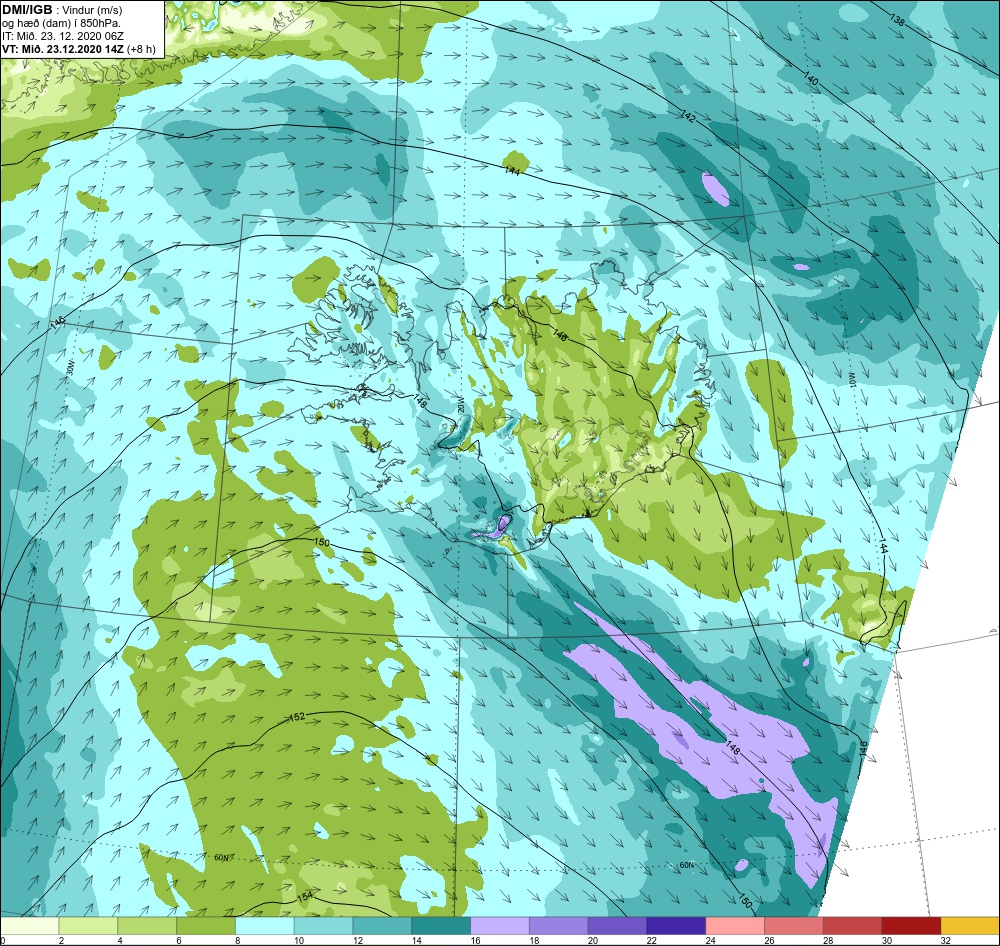Click the orange above-32 m/s legend swatch
This screenshot has height=946, width=1000.
pos(970,926)
